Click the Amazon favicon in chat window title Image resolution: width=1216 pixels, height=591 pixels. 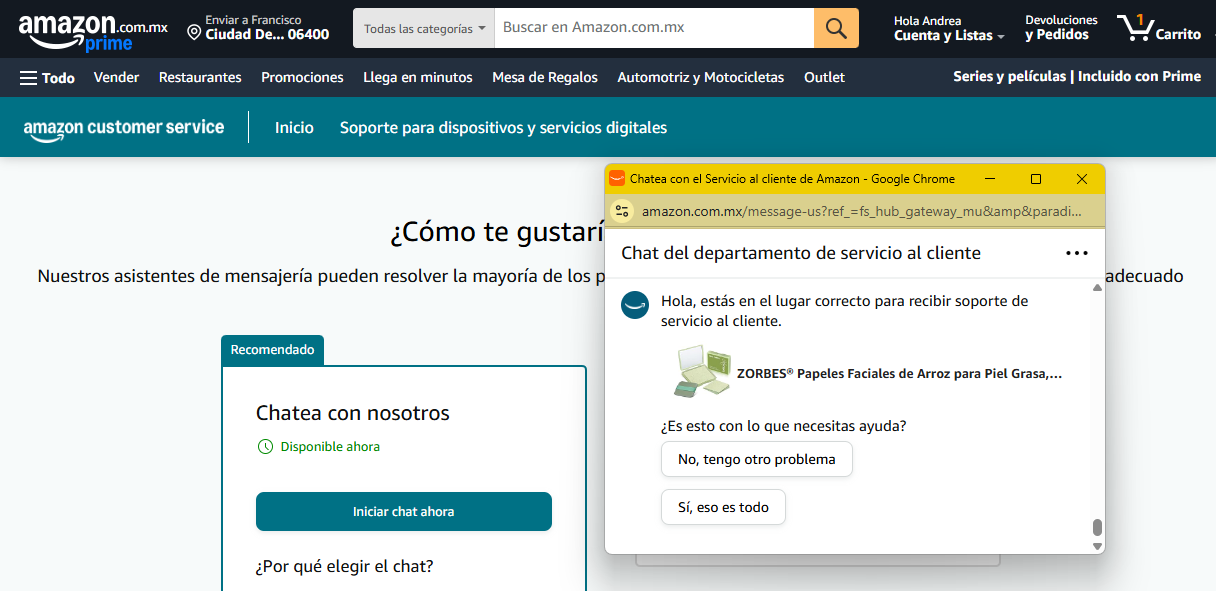[x=617, y=179]
